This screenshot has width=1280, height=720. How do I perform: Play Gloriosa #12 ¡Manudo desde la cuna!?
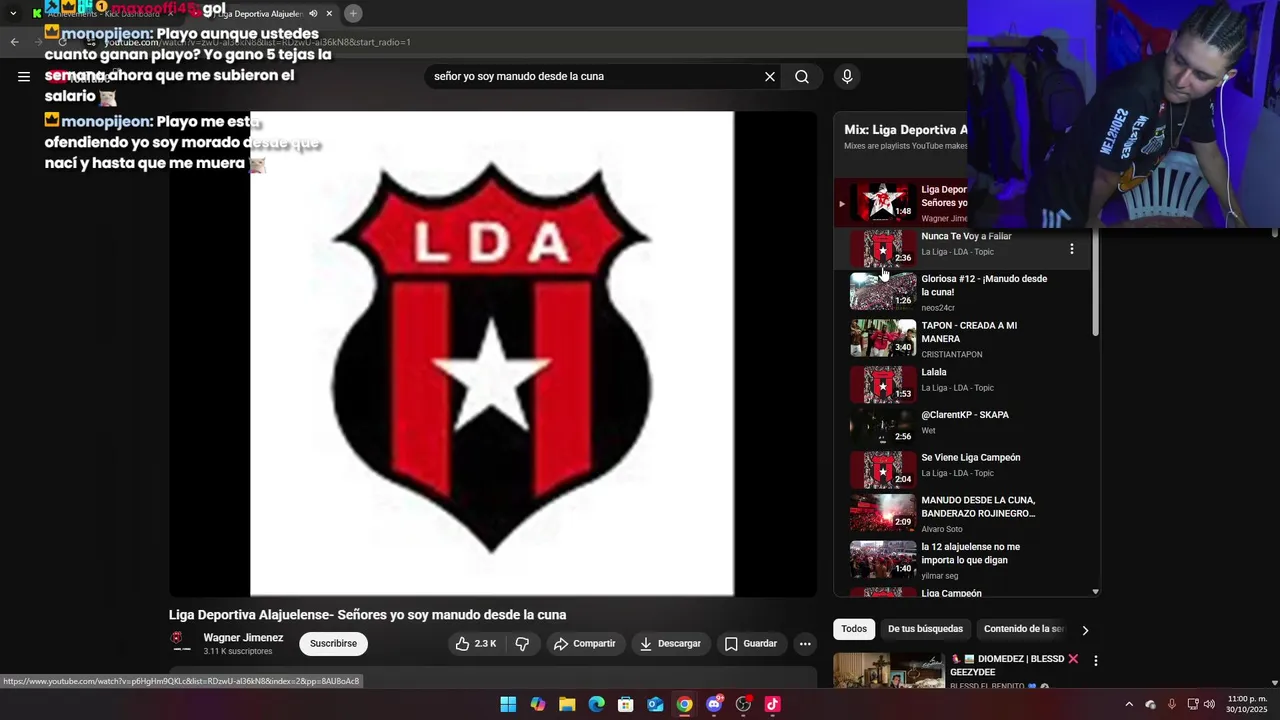pyautogui.click(x=960, y=292)
